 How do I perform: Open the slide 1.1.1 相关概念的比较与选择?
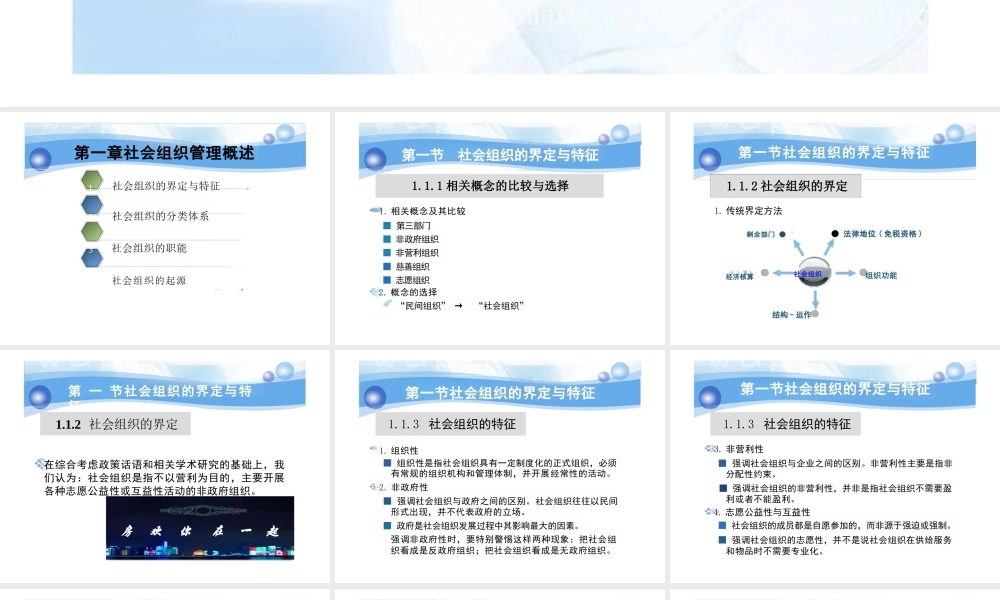499,228
